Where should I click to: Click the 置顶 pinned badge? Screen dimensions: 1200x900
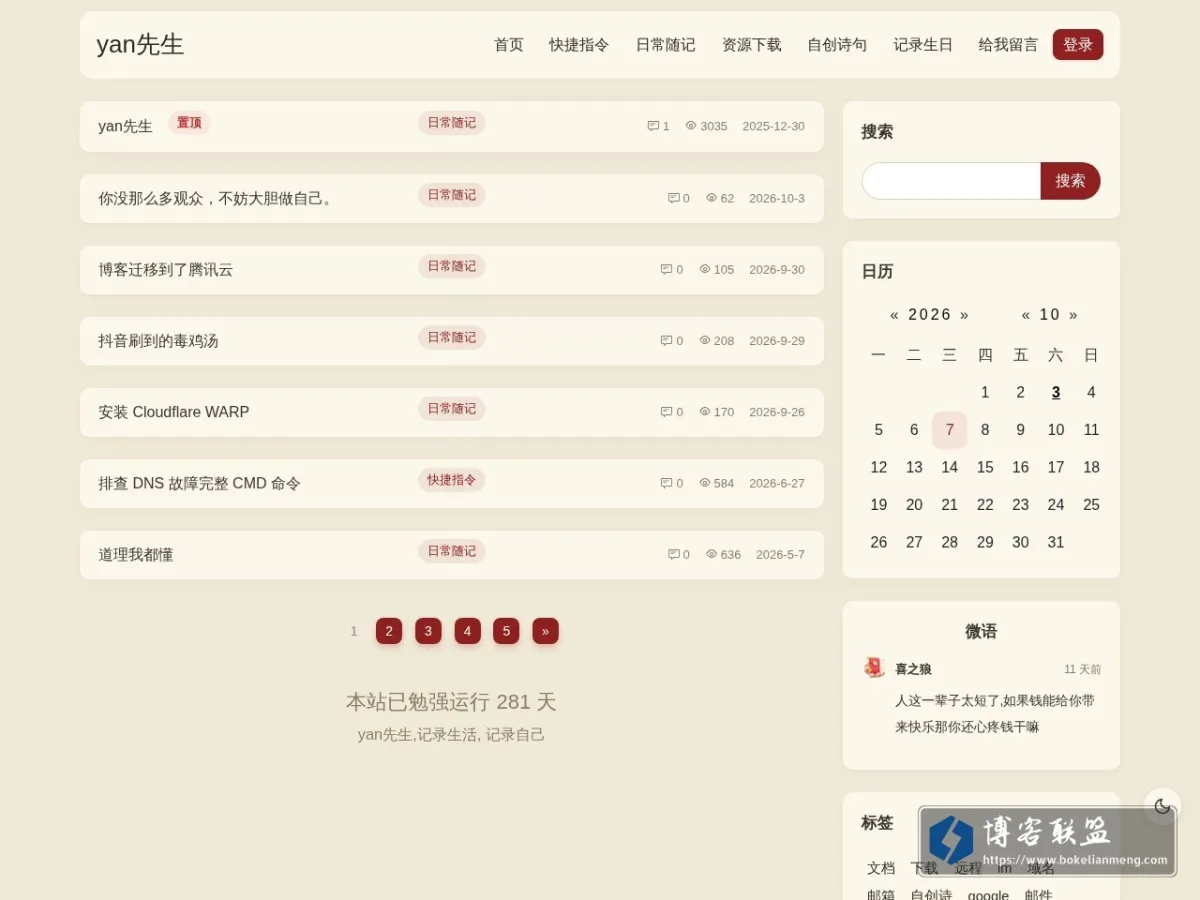(189, 123)
